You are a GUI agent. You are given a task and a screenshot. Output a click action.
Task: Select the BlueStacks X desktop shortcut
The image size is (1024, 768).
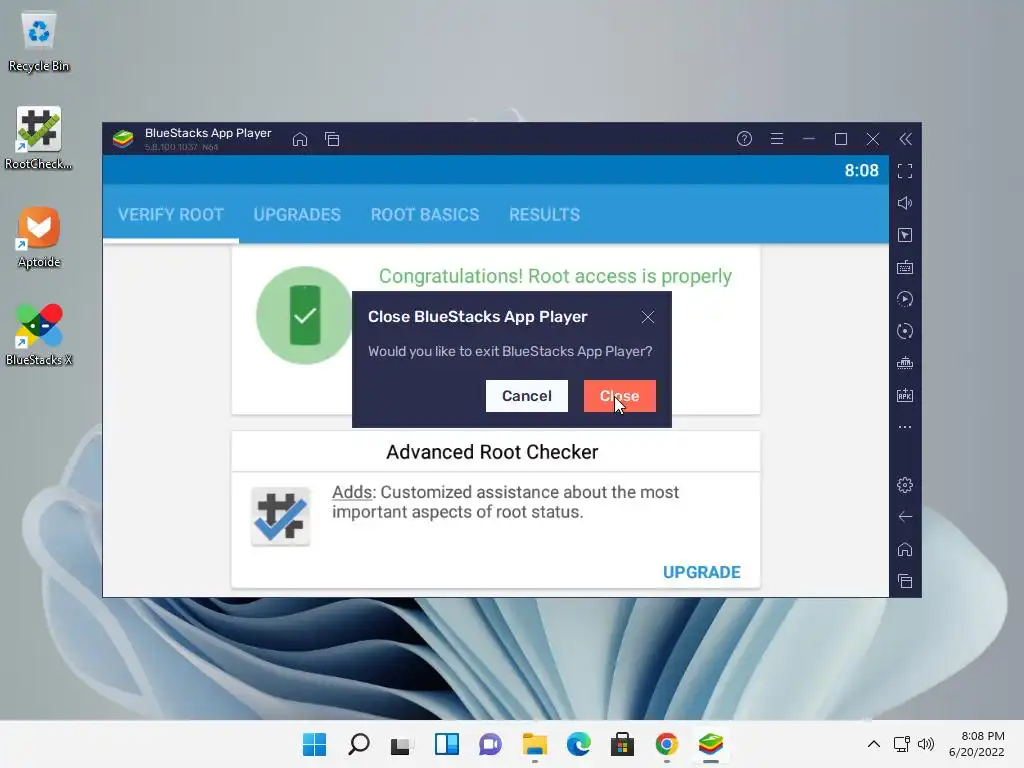tap(39, 335)
